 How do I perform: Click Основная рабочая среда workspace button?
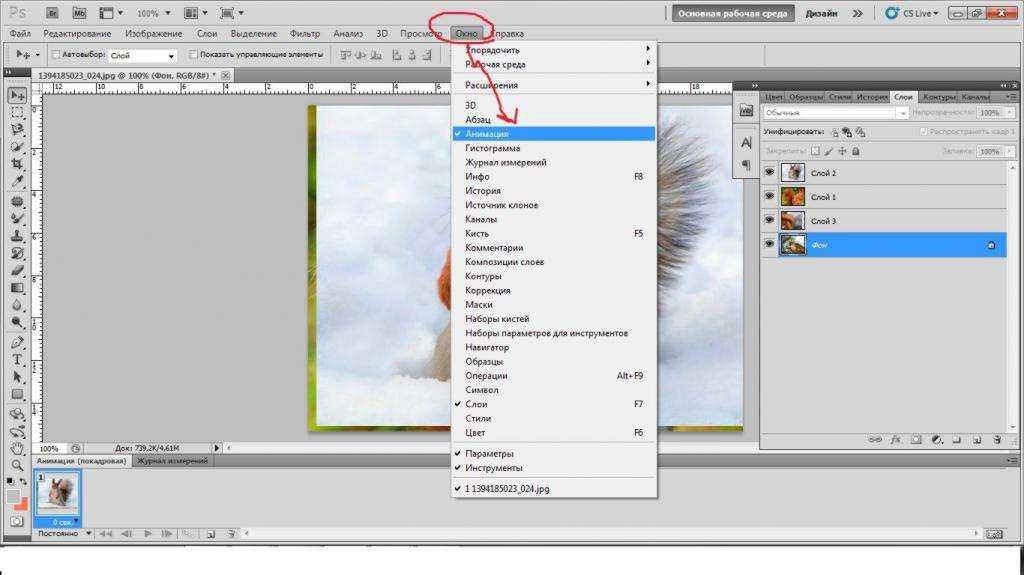pos(733,13)
